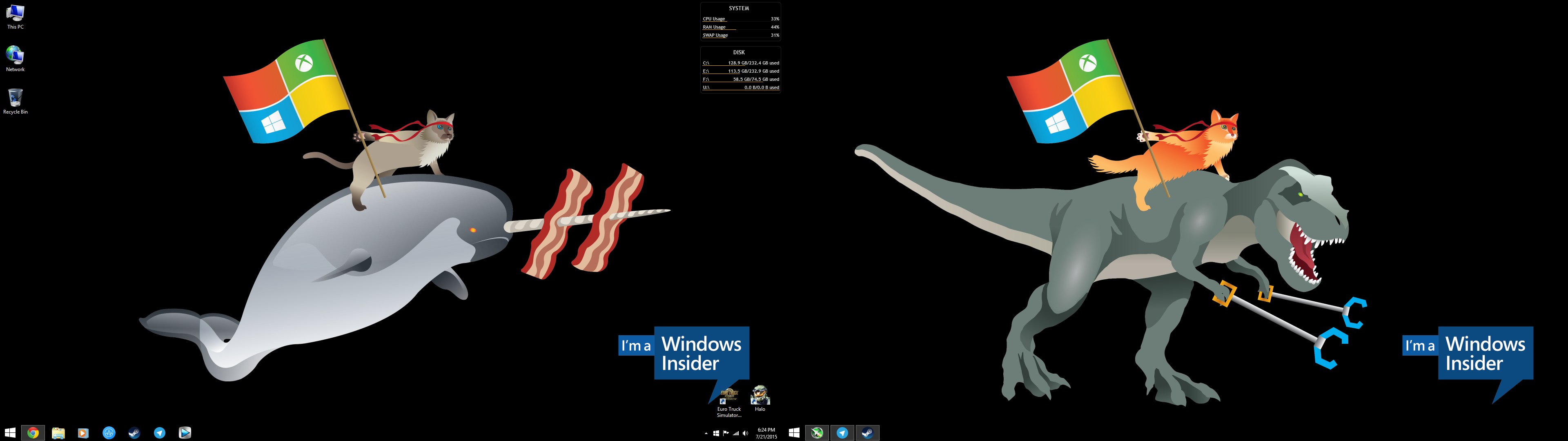Viewport: 1568px width, 441px height.
Task: Open the clock showing 6:24 PM
Action: click(x=766, y=433)
